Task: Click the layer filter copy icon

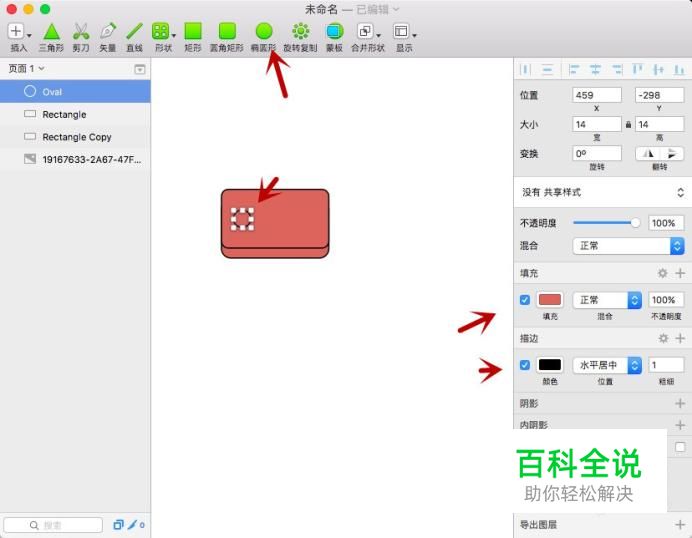Action: [x=118, y=525]
